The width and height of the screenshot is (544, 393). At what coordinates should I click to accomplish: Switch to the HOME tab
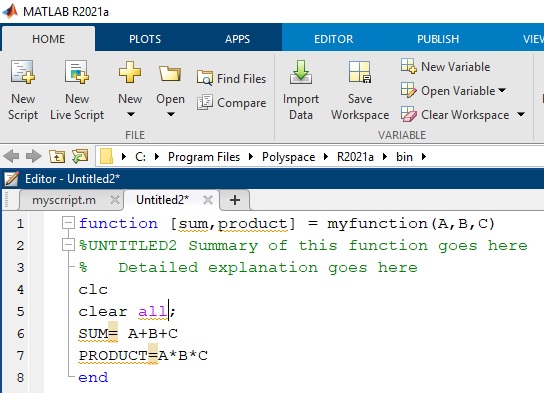[x=48, y=39]
